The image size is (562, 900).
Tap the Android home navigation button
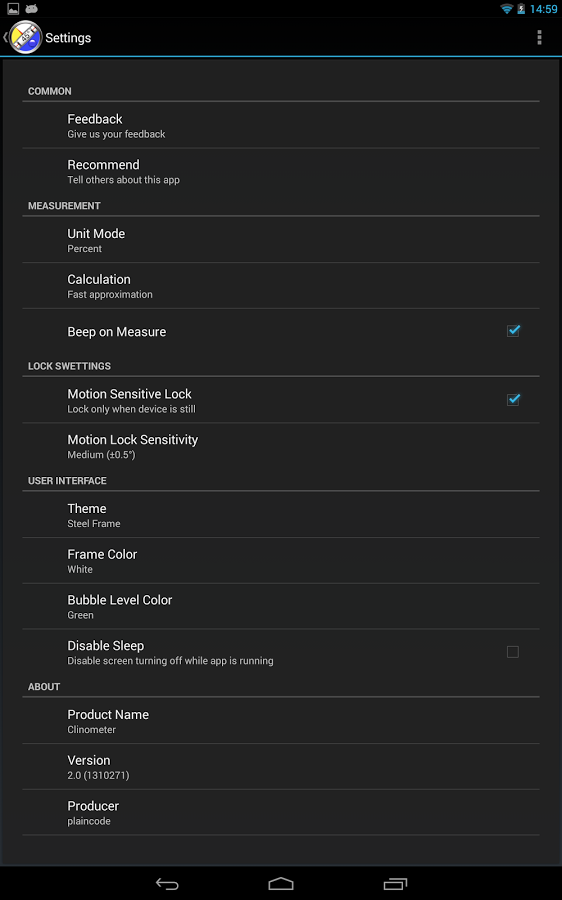coord(281,884)
